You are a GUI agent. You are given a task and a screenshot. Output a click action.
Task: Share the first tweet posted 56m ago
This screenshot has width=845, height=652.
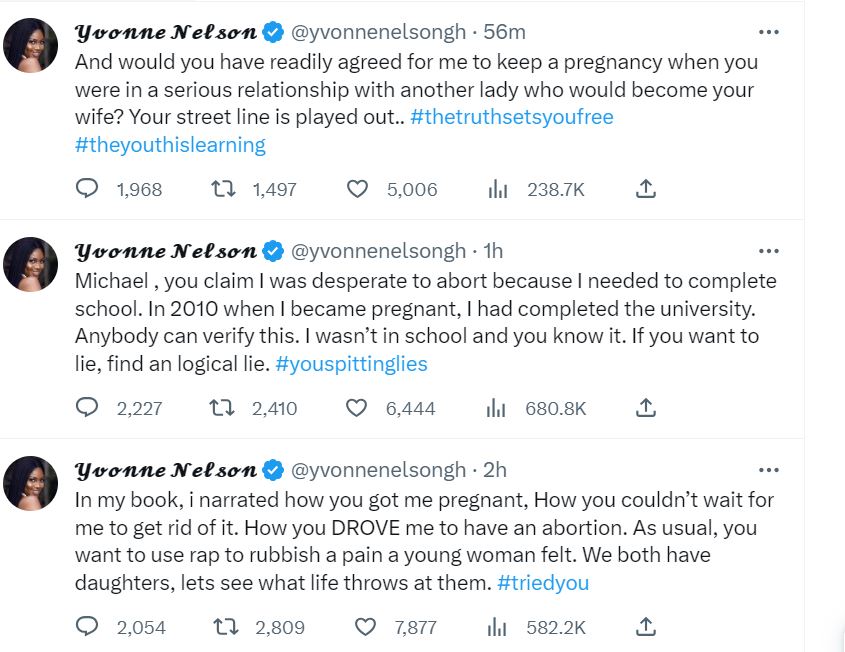[646, 188]
